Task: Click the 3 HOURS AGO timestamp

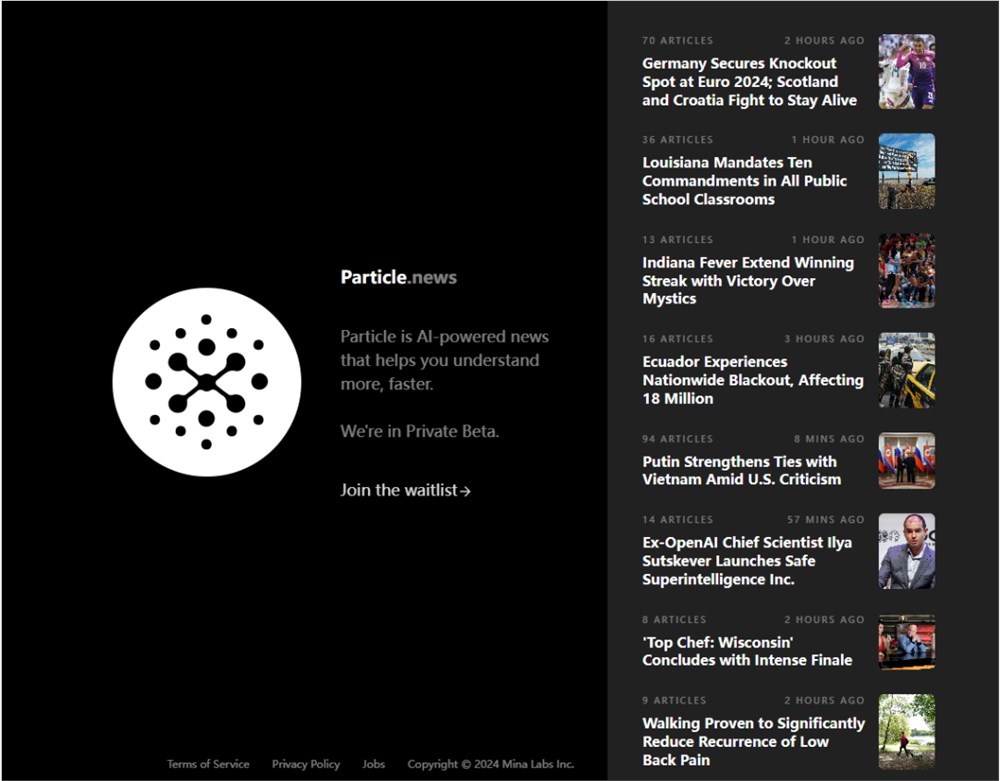Action: pyautogui.click(x=824, y=339)
